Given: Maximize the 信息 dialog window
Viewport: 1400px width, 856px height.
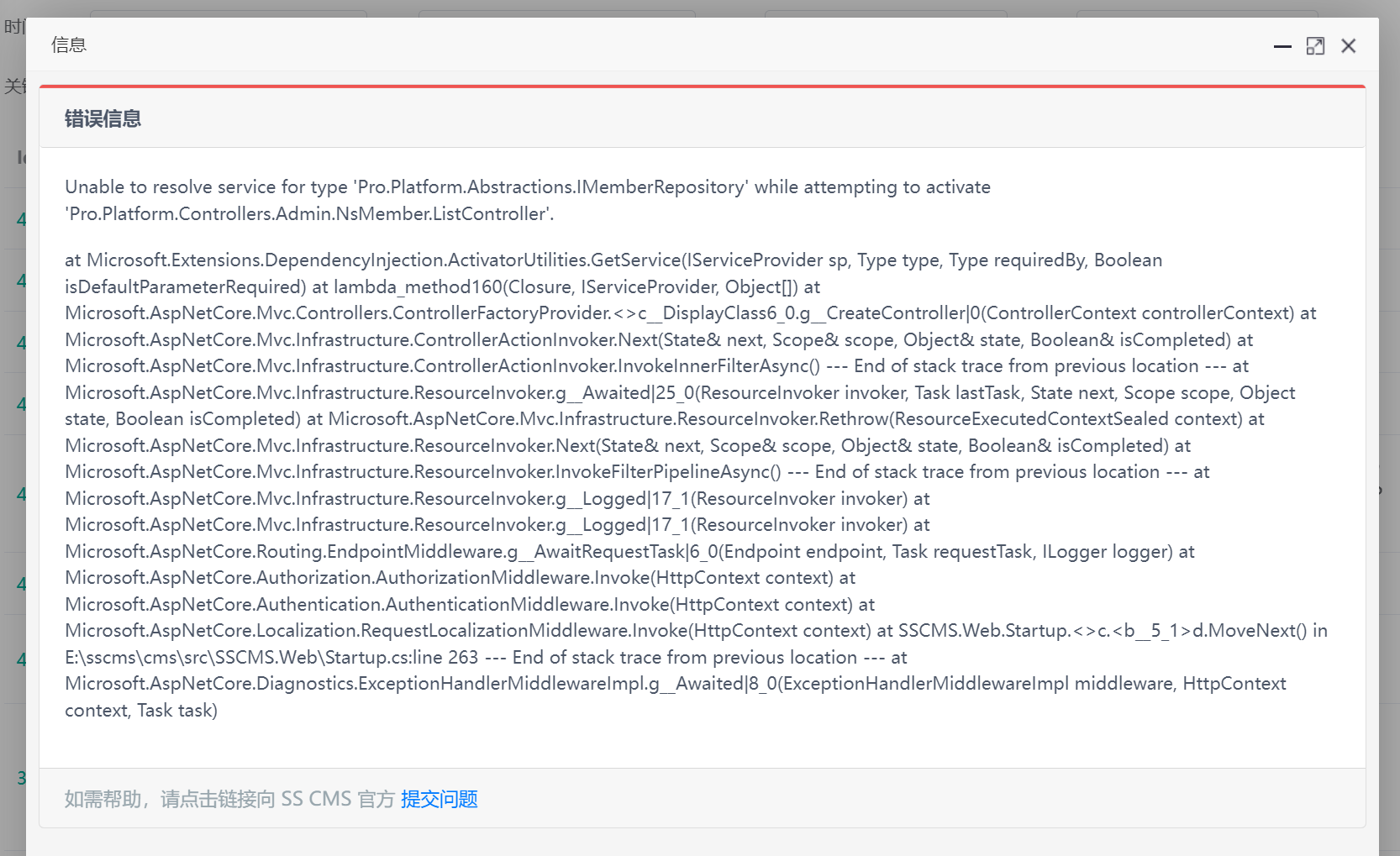Looking at the screenshot, I should [1315, 46].
